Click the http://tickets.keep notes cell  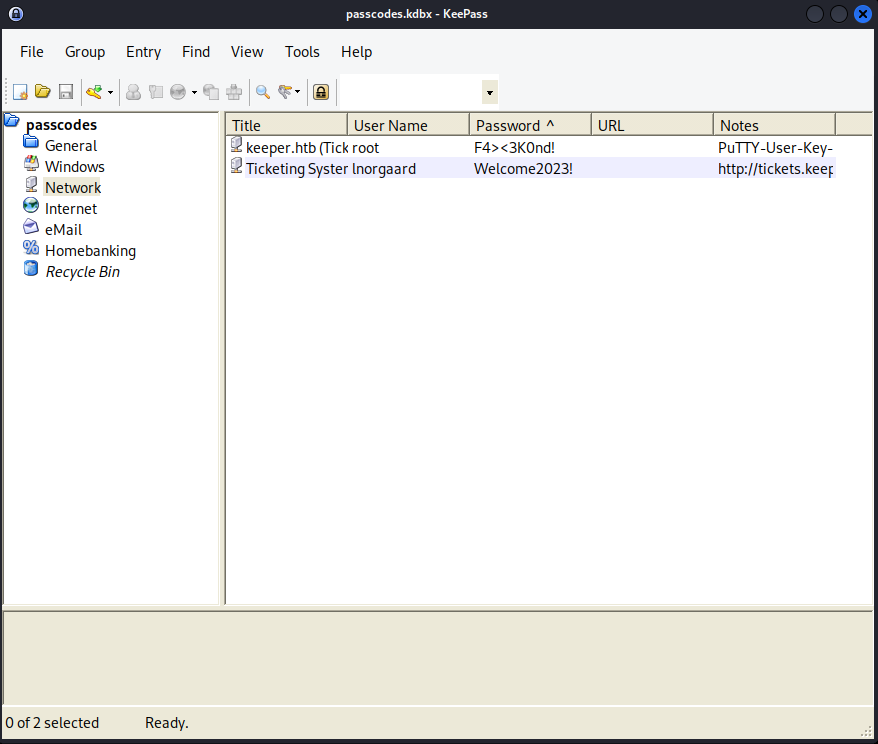(x=776, y=169)
